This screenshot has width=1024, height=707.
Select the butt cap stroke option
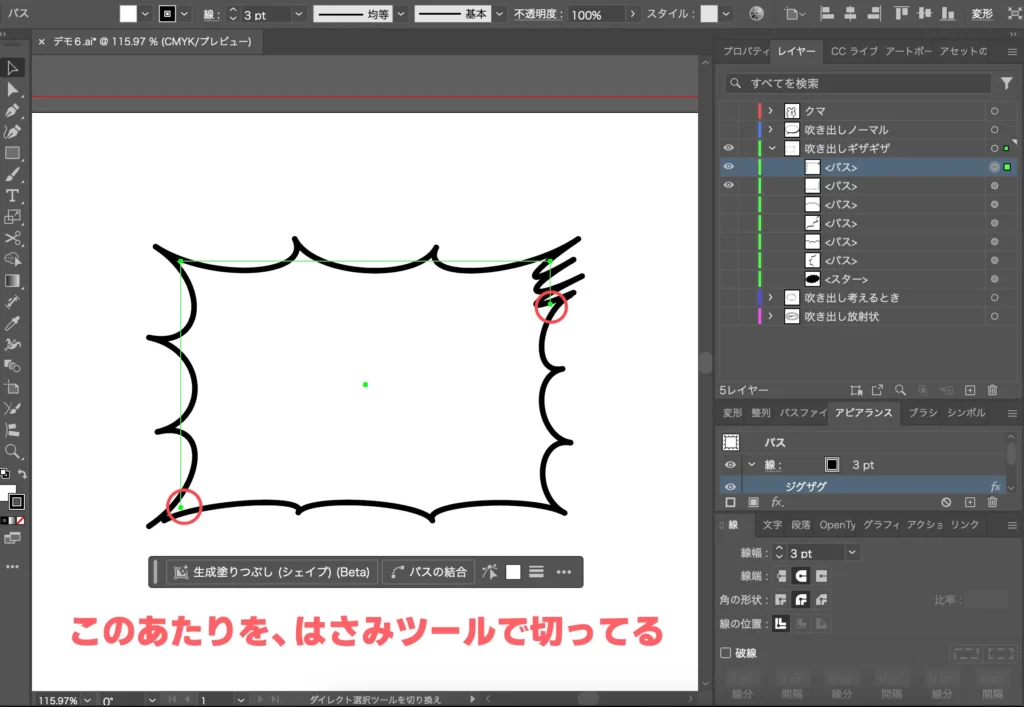(779, 576)
